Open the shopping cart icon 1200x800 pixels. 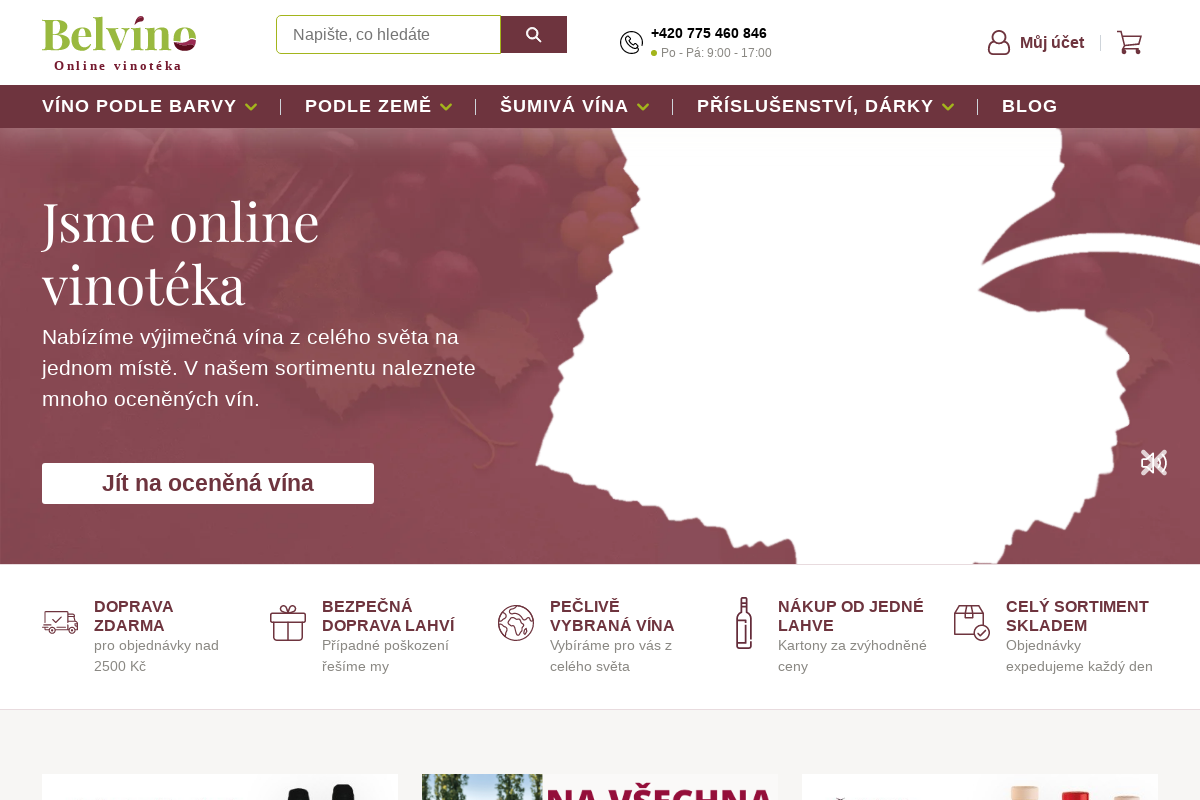[1129, 42]
